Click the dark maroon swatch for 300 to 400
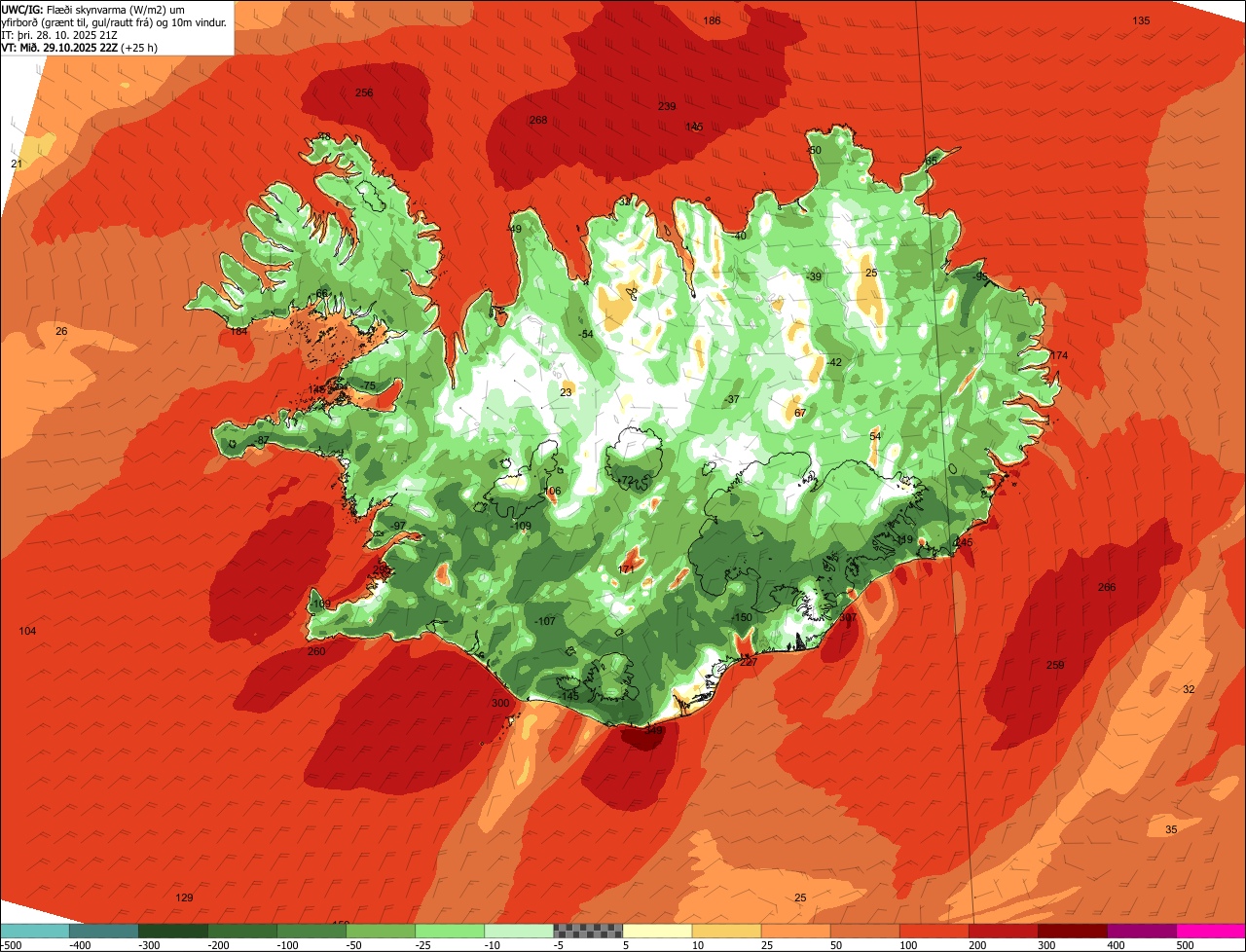This screenshot has height=952, width=1246. [1072, 930]
